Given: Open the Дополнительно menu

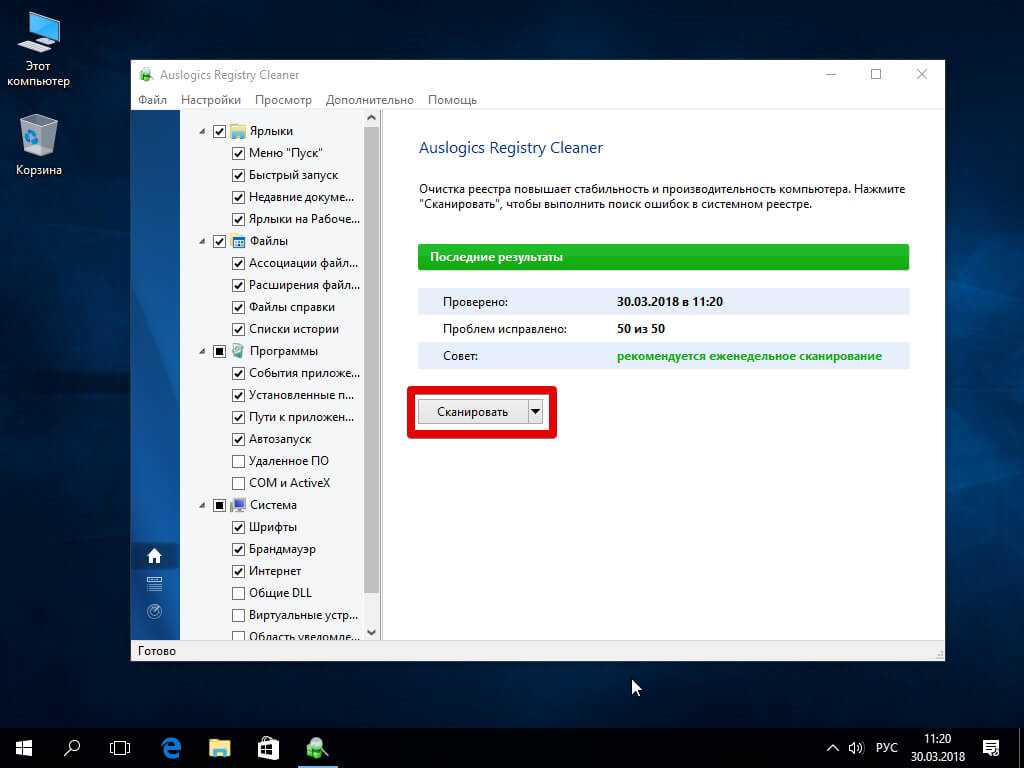Looking at the screenshot, I should tap(369, 100).
